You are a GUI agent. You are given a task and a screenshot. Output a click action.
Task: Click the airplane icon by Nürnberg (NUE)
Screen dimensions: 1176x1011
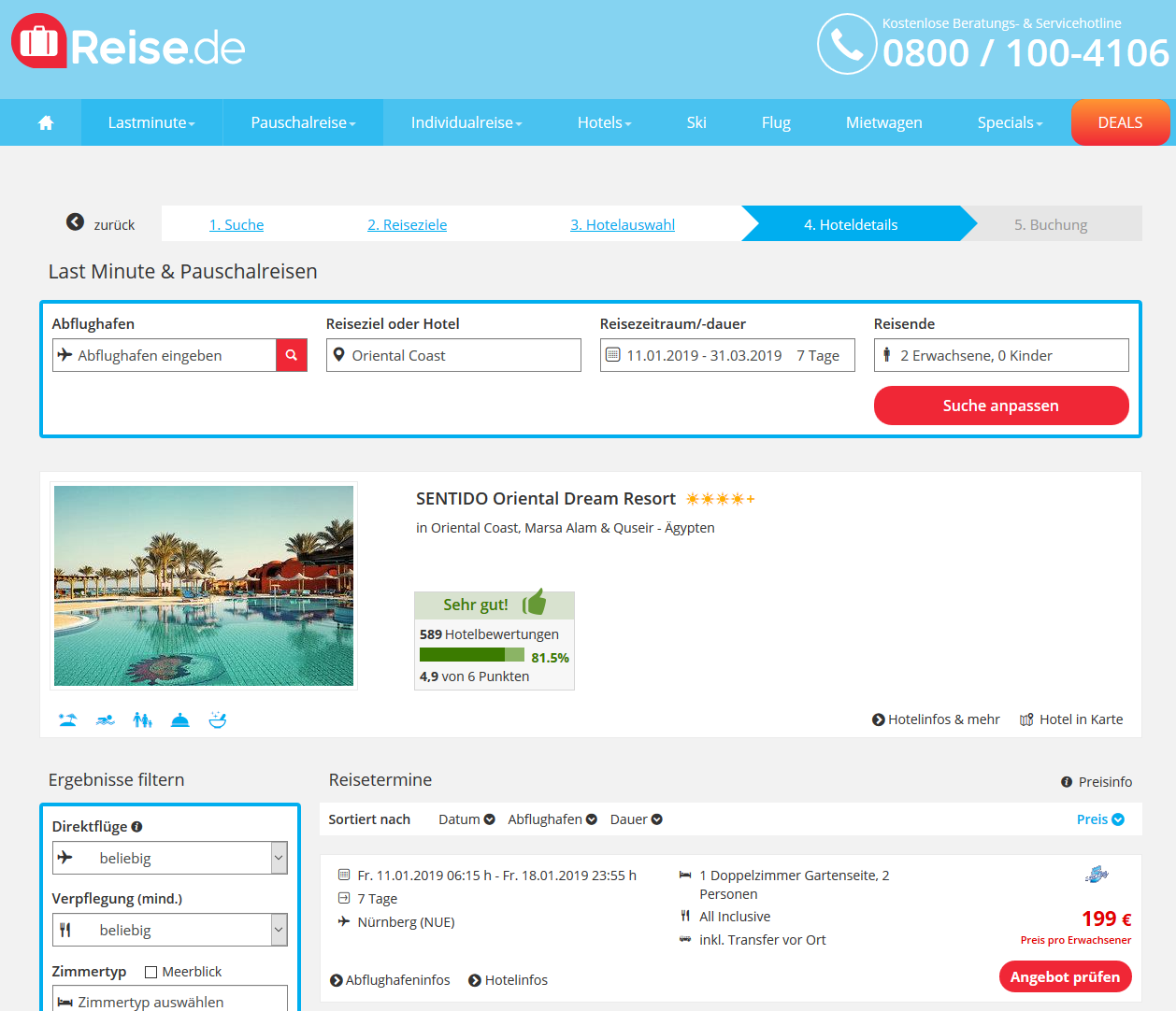coord(344,921)
